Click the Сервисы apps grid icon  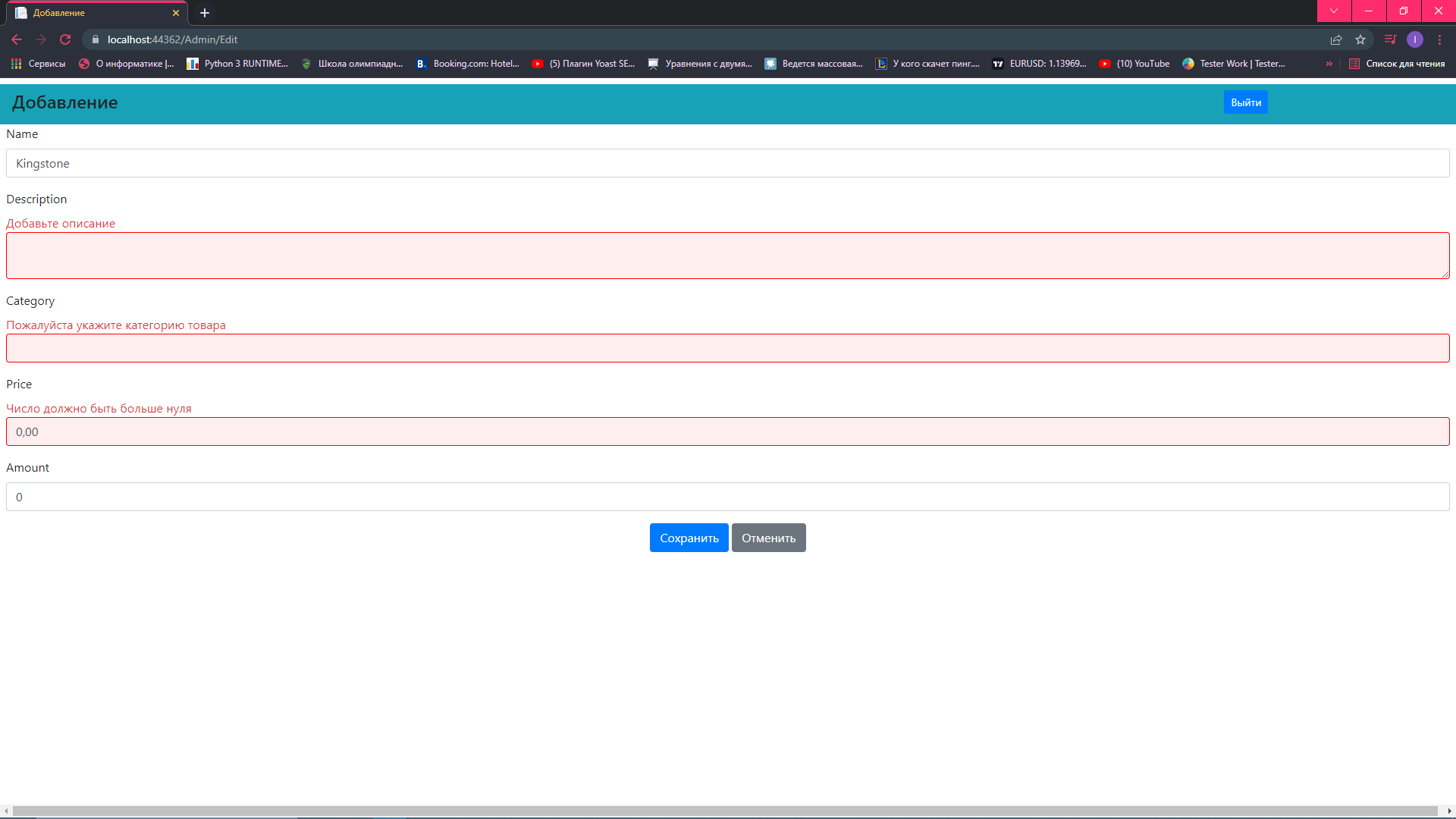click(x=16, y=64)
